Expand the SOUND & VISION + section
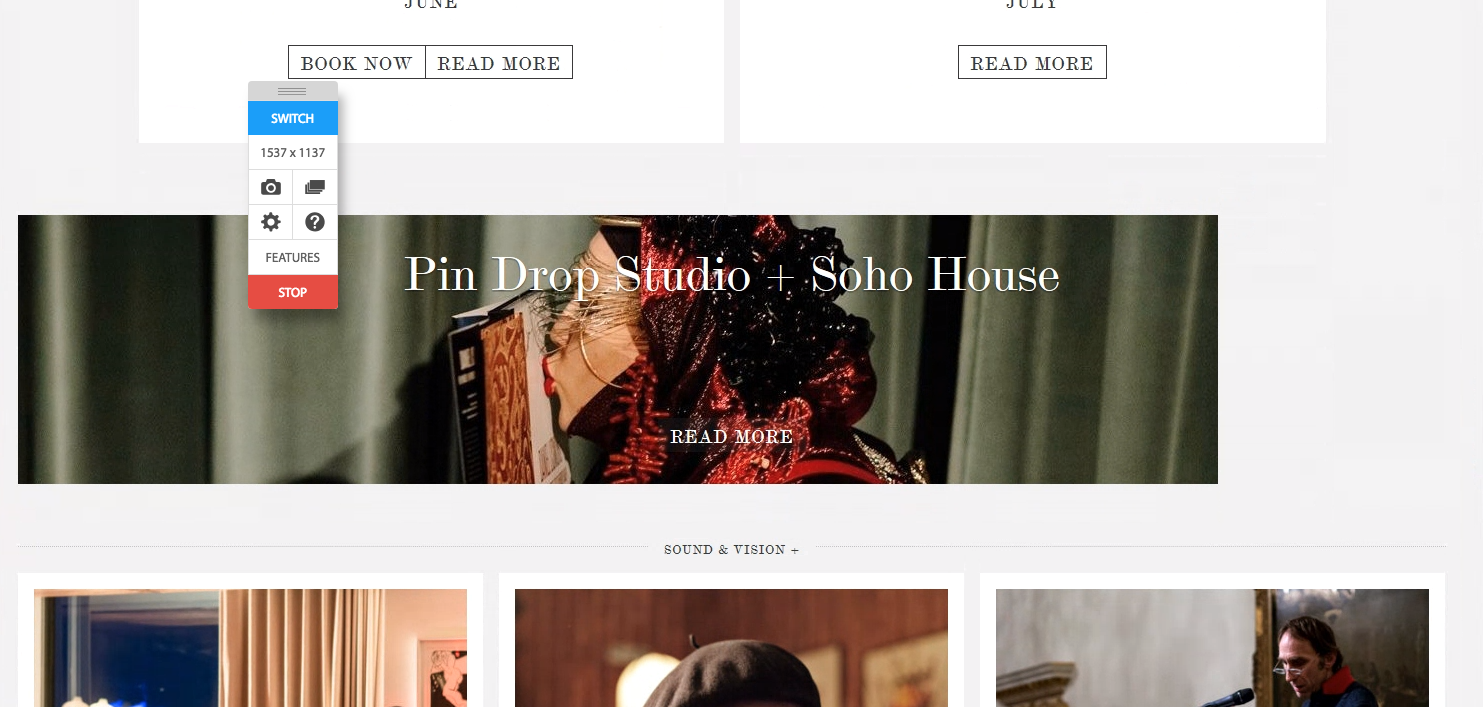The width and height of the screenshot is (1483, 707). [x=731, y=550]
